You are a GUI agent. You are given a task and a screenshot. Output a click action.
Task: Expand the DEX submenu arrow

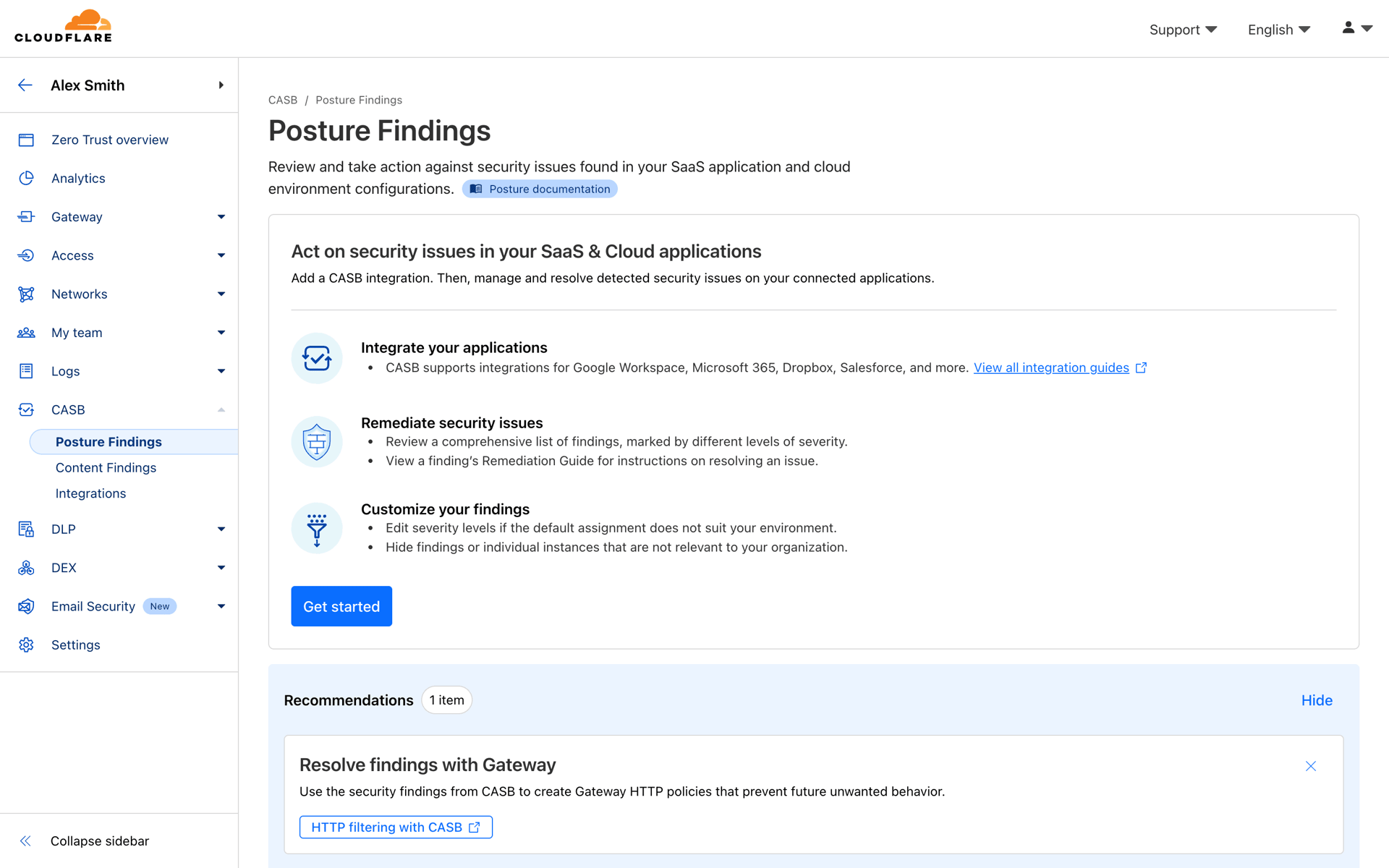pyautogui.click(x=221, y=568)
